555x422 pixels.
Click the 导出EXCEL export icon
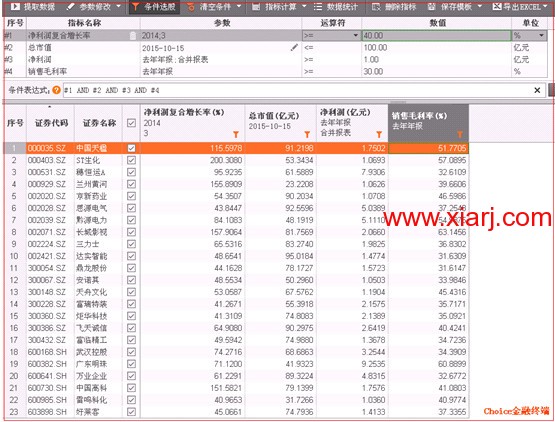coord(497,6)
